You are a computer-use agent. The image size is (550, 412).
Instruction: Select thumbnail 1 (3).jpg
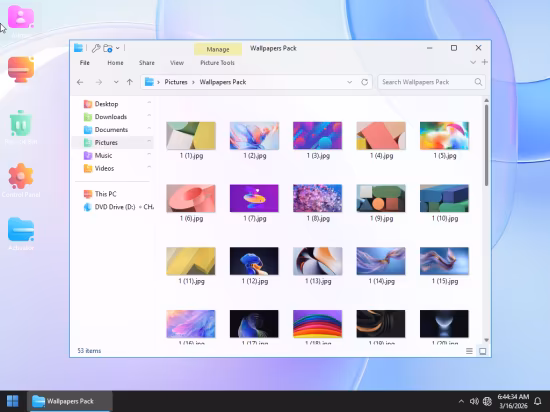(317, 136)
